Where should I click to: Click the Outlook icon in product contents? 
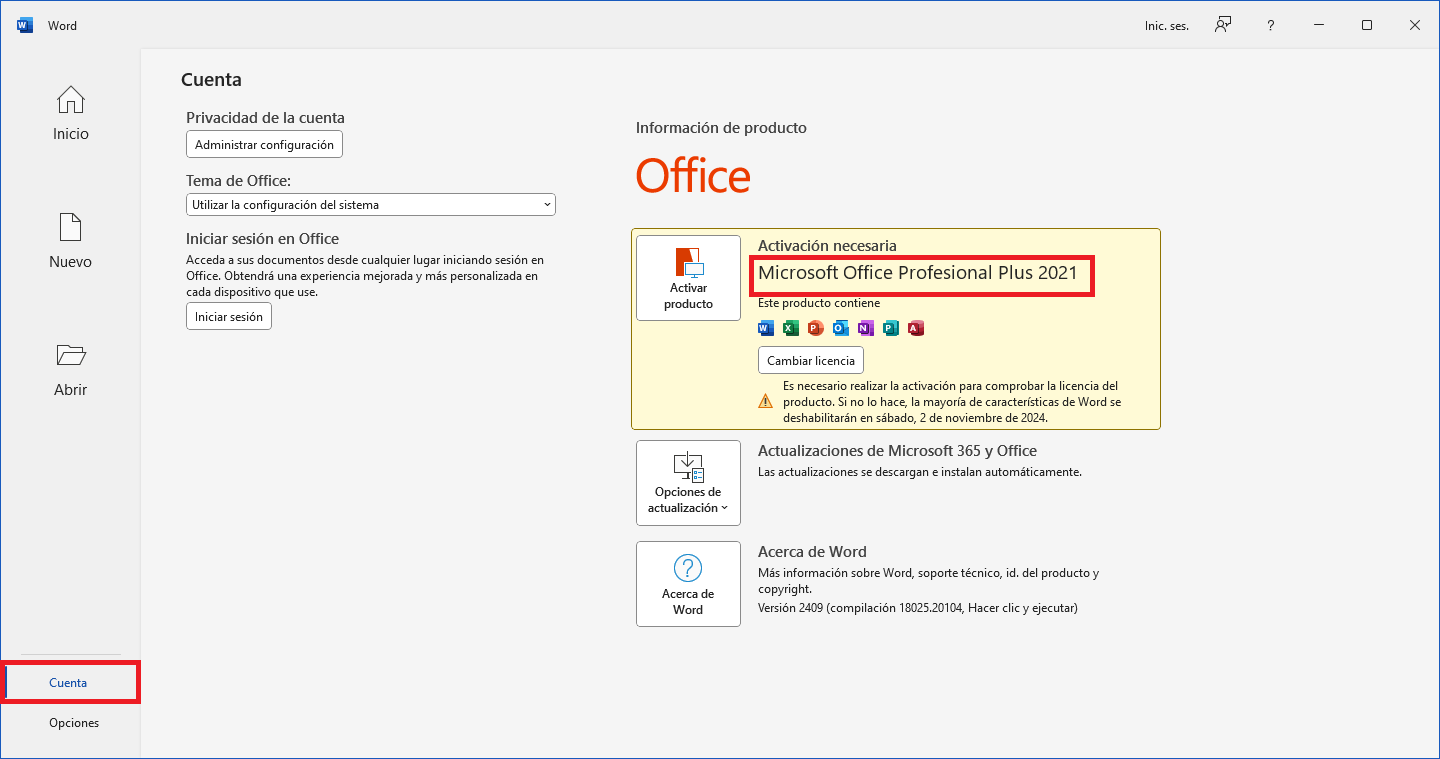click(841, 328)
